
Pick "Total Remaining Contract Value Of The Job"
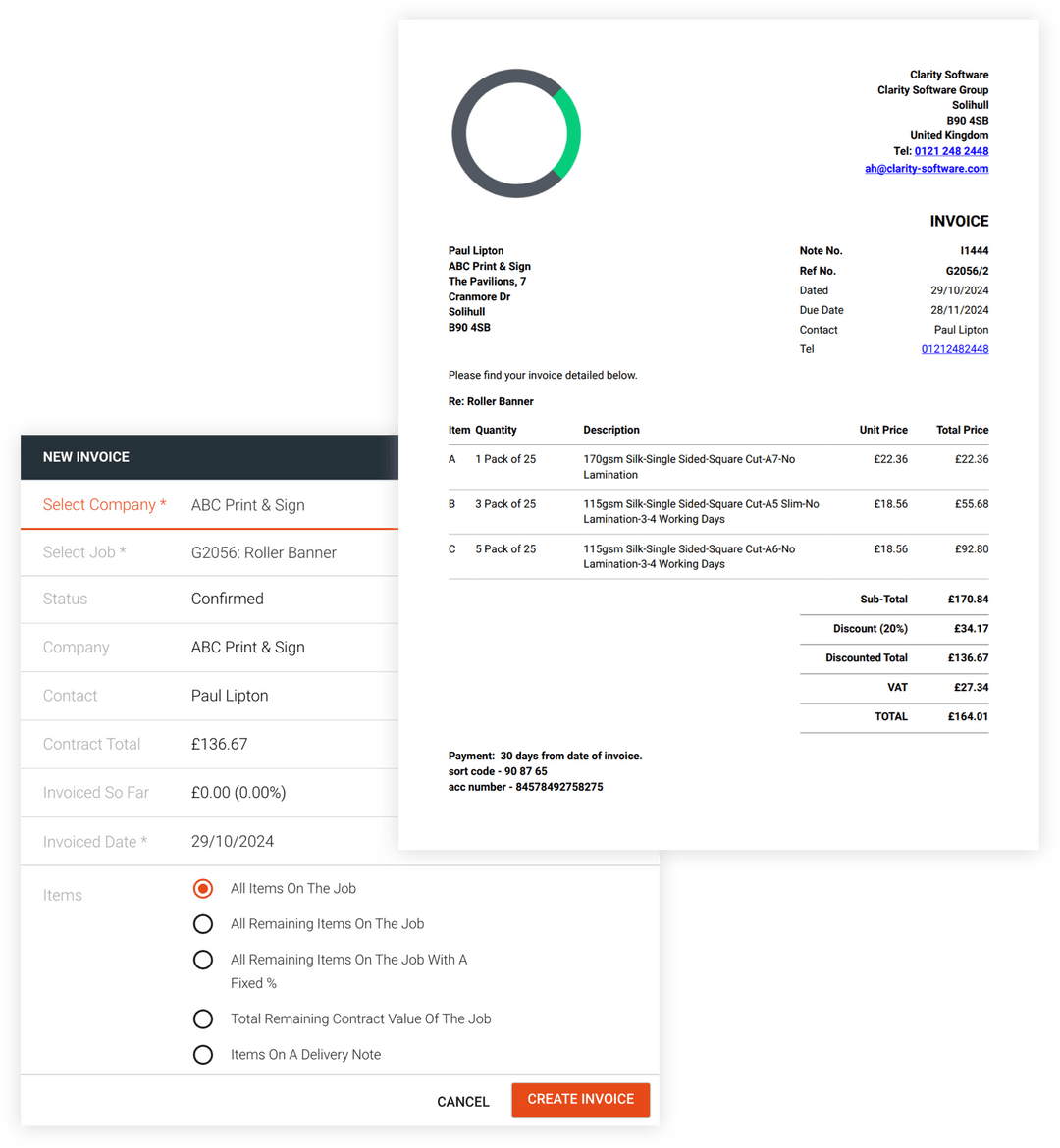click(203, 1018)
